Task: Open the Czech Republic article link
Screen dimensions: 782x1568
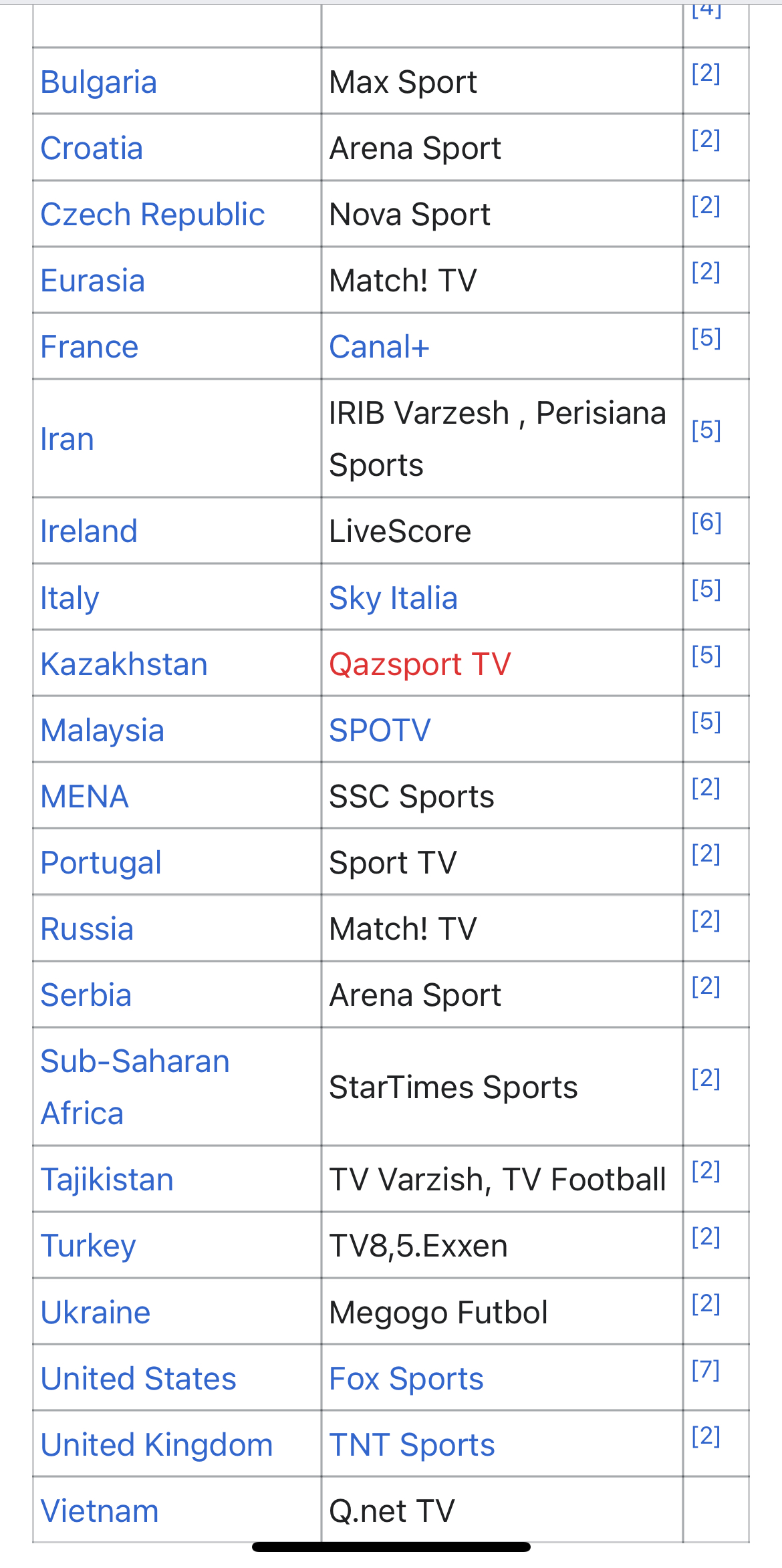Action: pos(152,215)
